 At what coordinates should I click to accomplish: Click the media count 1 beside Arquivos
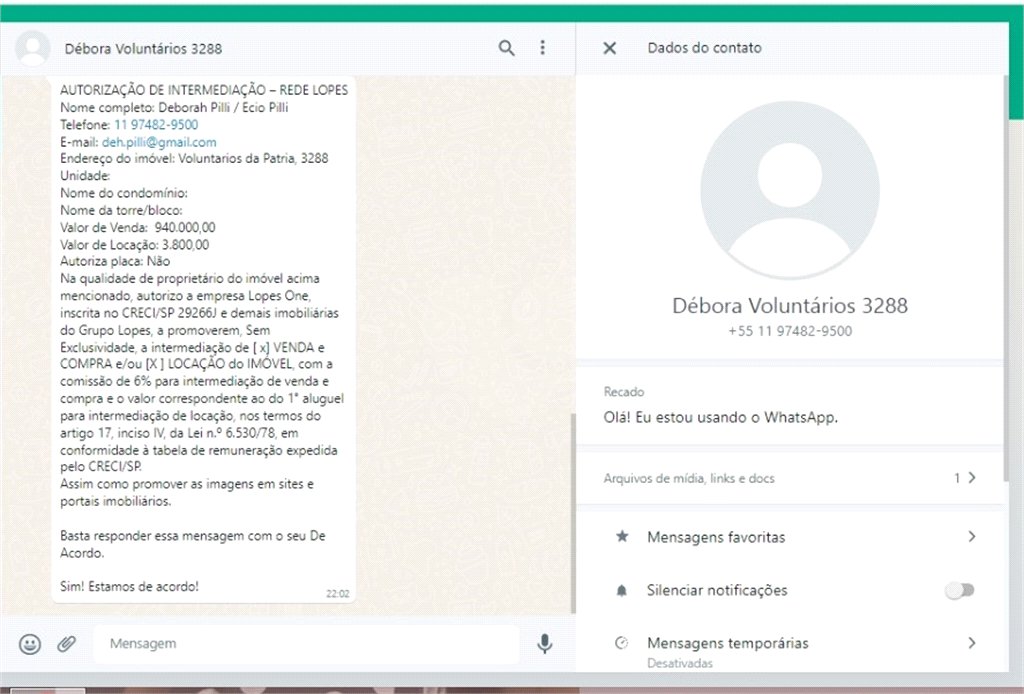(957, 478)
